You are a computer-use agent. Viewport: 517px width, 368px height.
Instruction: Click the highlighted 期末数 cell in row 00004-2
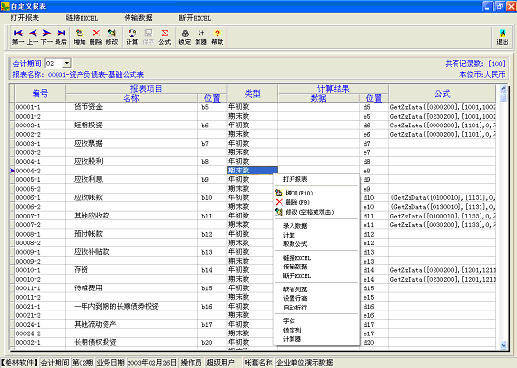252,170
